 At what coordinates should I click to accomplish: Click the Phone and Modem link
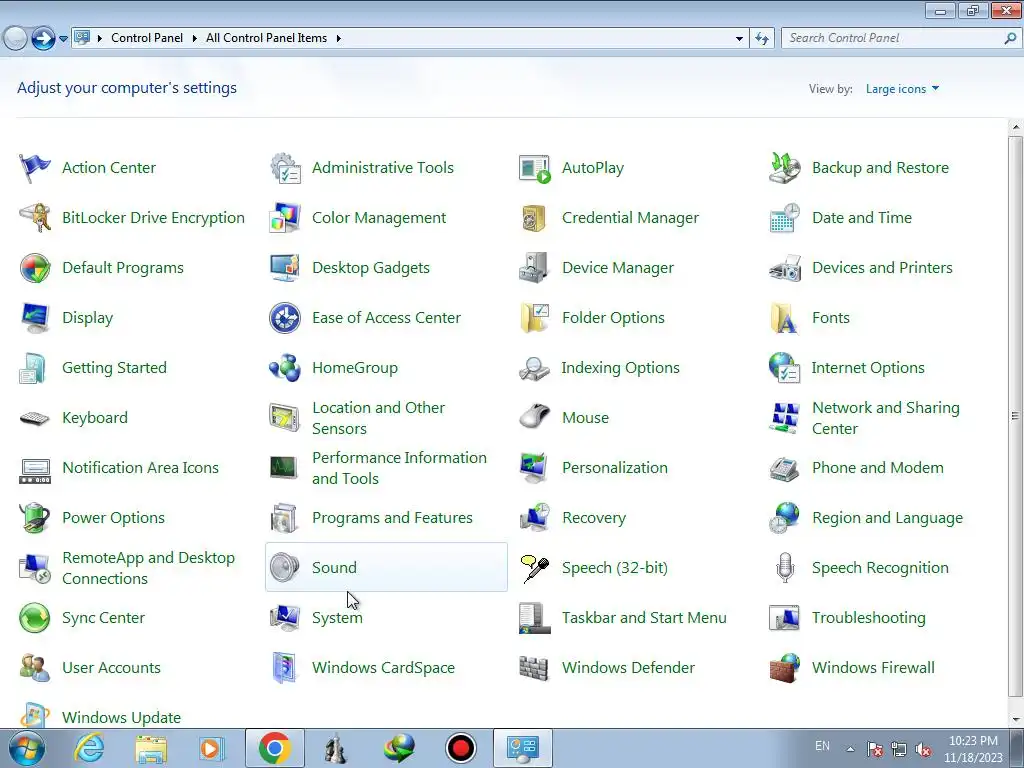(x=878, y=468)
